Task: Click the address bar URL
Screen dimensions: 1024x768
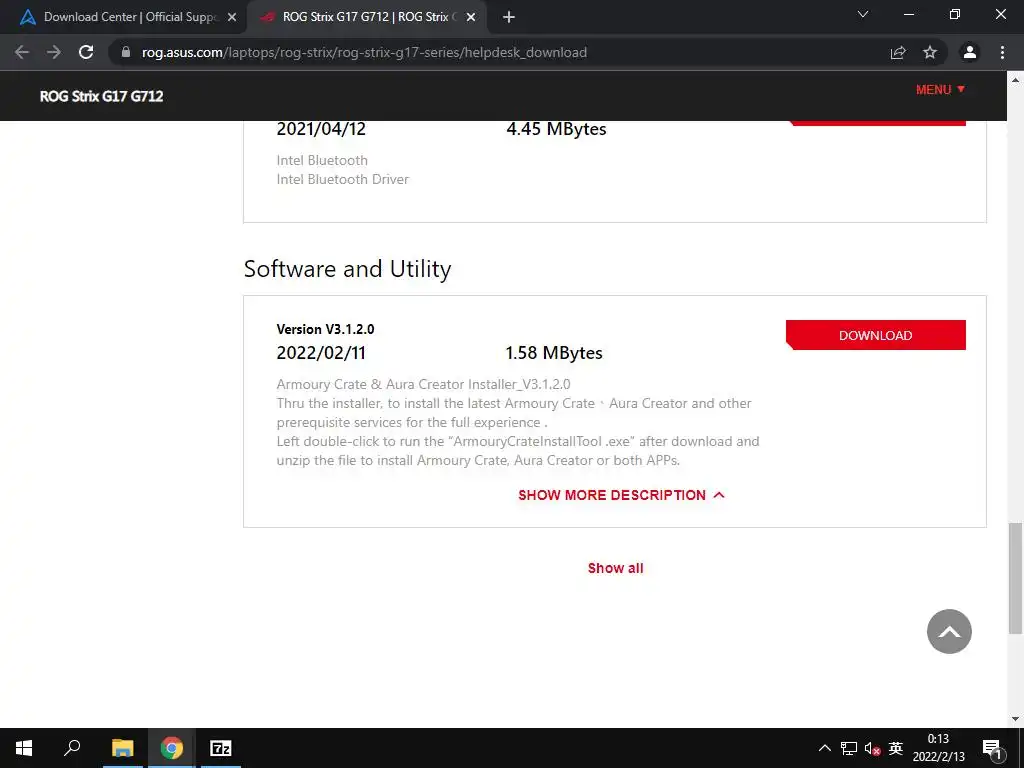Action: (x=364, y=52)
